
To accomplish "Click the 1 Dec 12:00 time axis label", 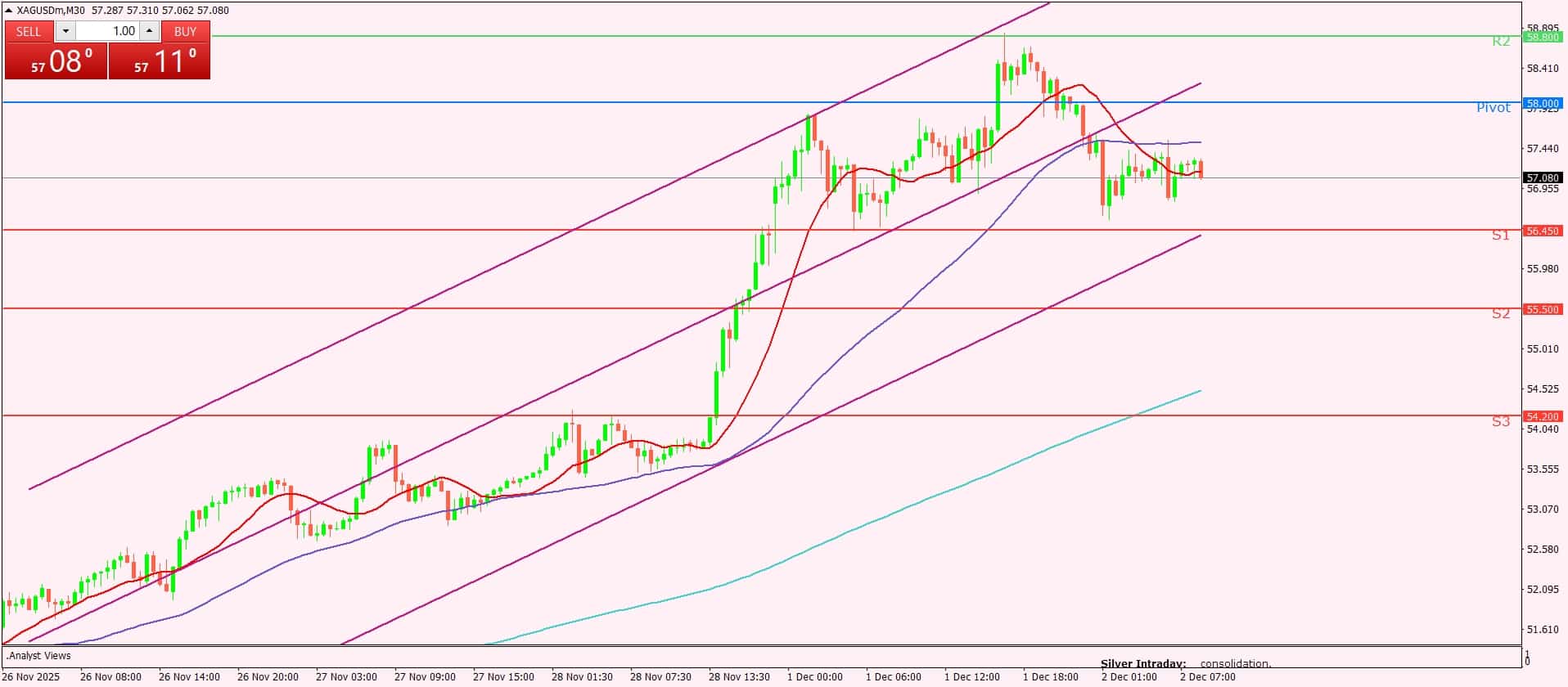I will pyautogui.click(x=972, y=676).
